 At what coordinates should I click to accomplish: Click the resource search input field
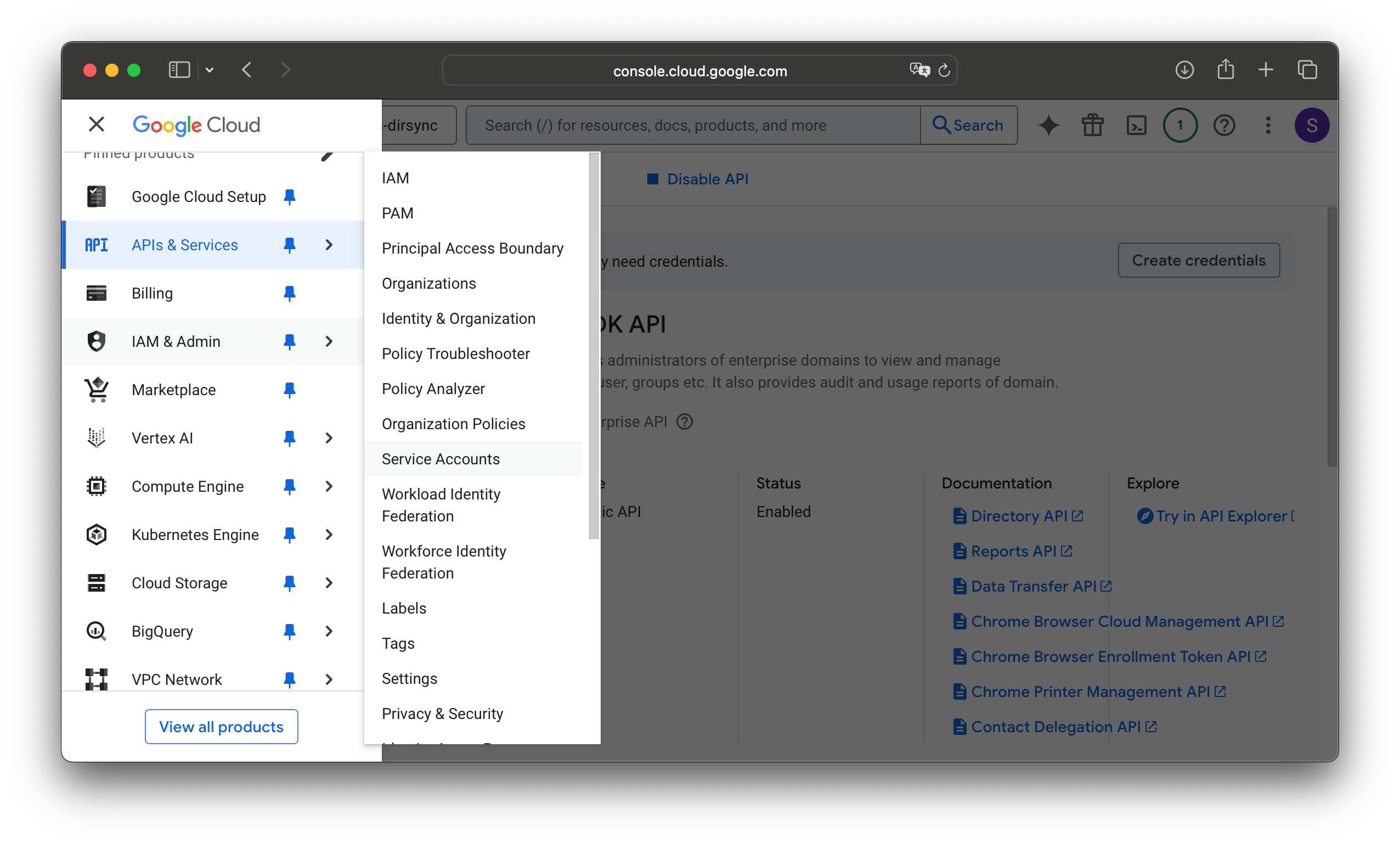pos(693,125)
